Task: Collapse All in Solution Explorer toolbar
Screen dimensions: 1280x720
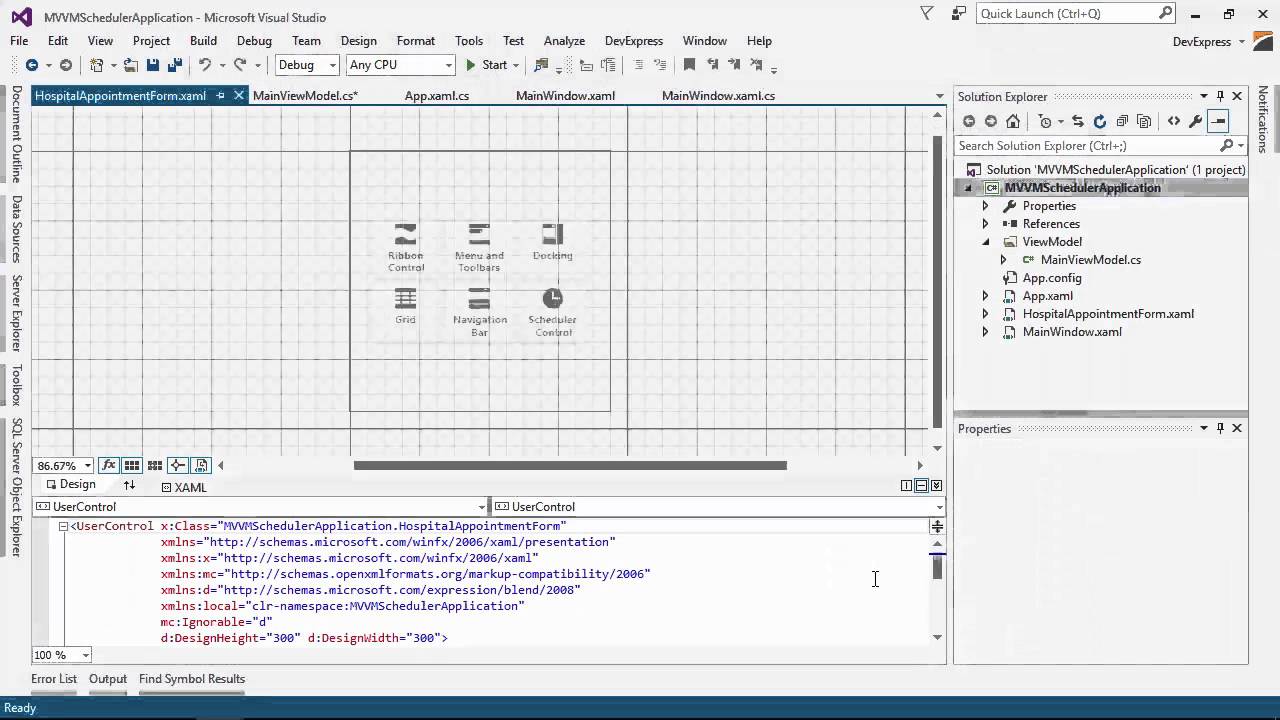Action: (x=1122, y=121)
